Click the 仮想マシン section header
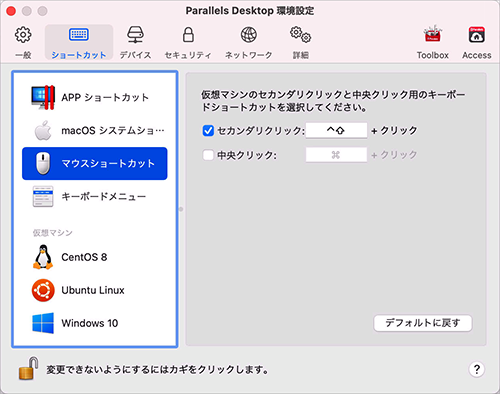Screen dimensions: 500x394 tap(53, 233)
